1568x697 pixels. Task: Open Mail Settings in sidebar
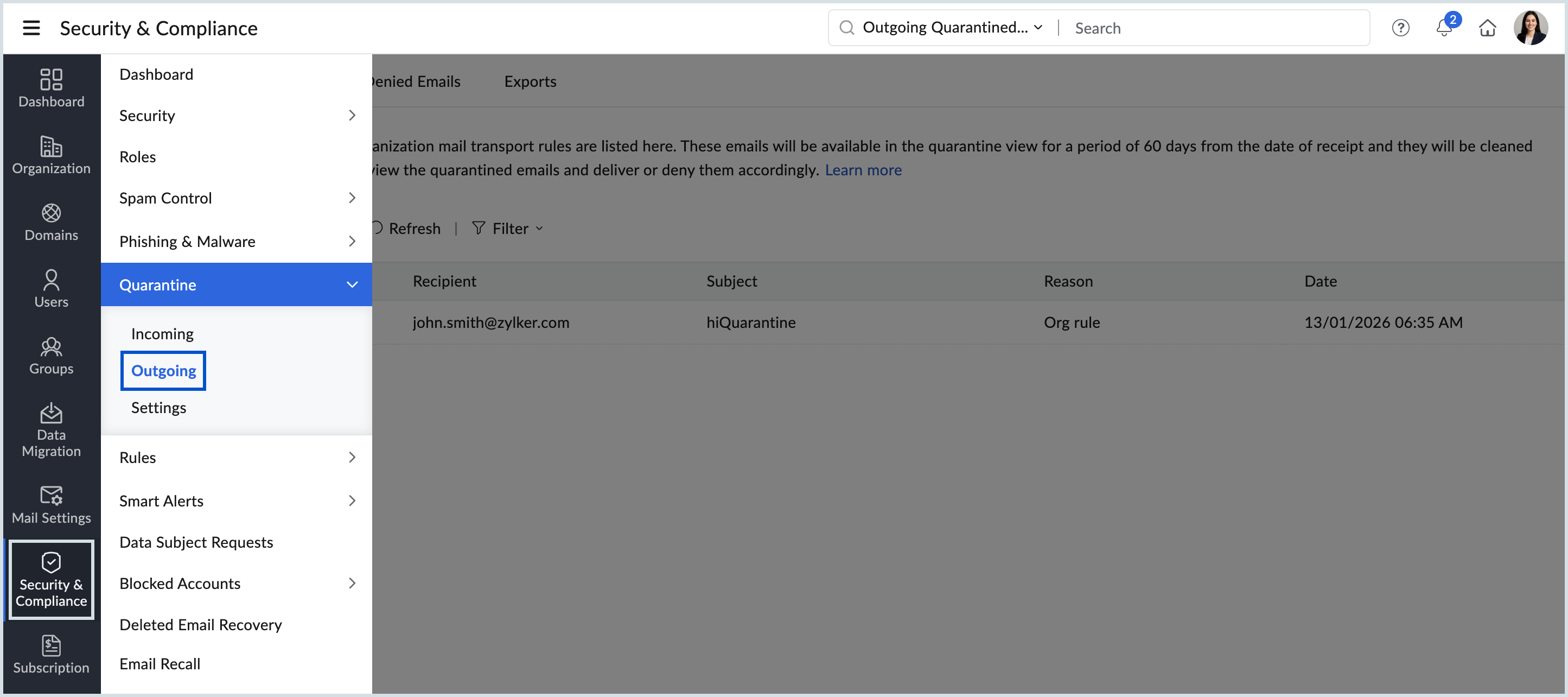coord(51,504)
